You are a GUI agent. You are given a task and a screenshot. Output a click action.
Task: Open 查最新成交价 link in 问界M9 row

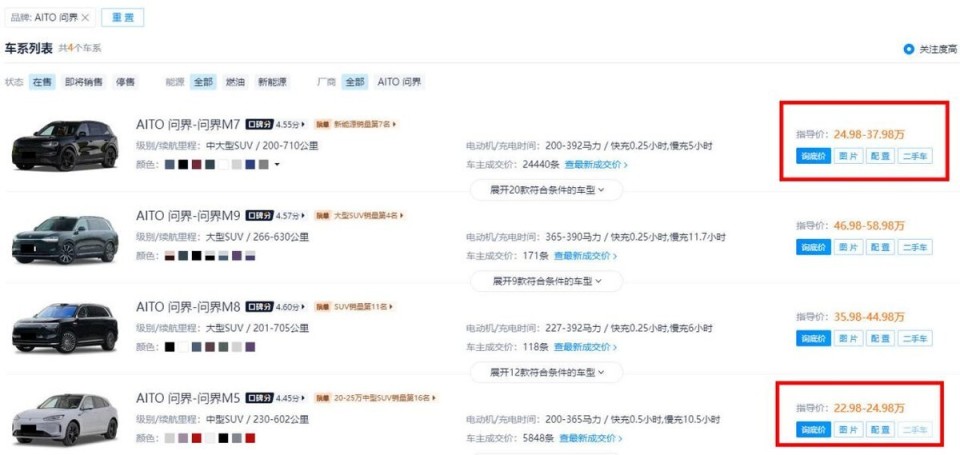click(x=585, y=255)
